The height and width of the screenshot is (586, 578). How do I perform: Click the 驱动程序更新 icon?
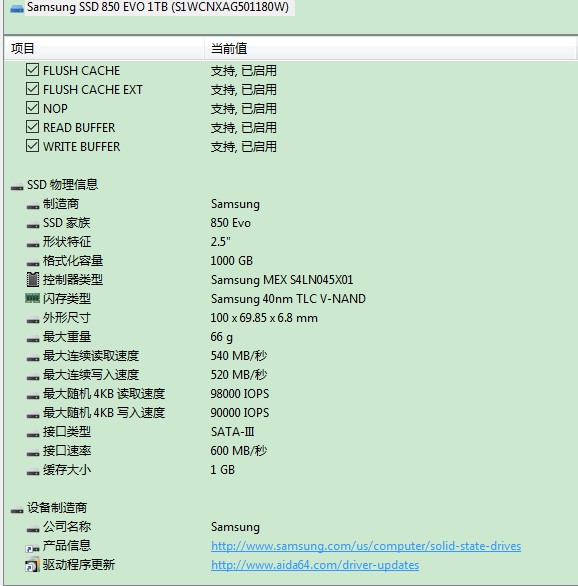point(32,564)
